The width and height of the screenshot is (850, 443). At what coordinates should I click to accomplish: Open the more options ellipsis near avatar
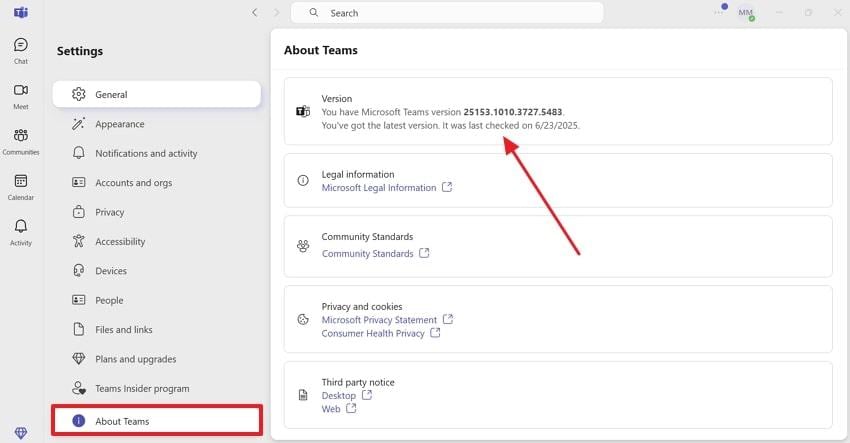[719, 12]
